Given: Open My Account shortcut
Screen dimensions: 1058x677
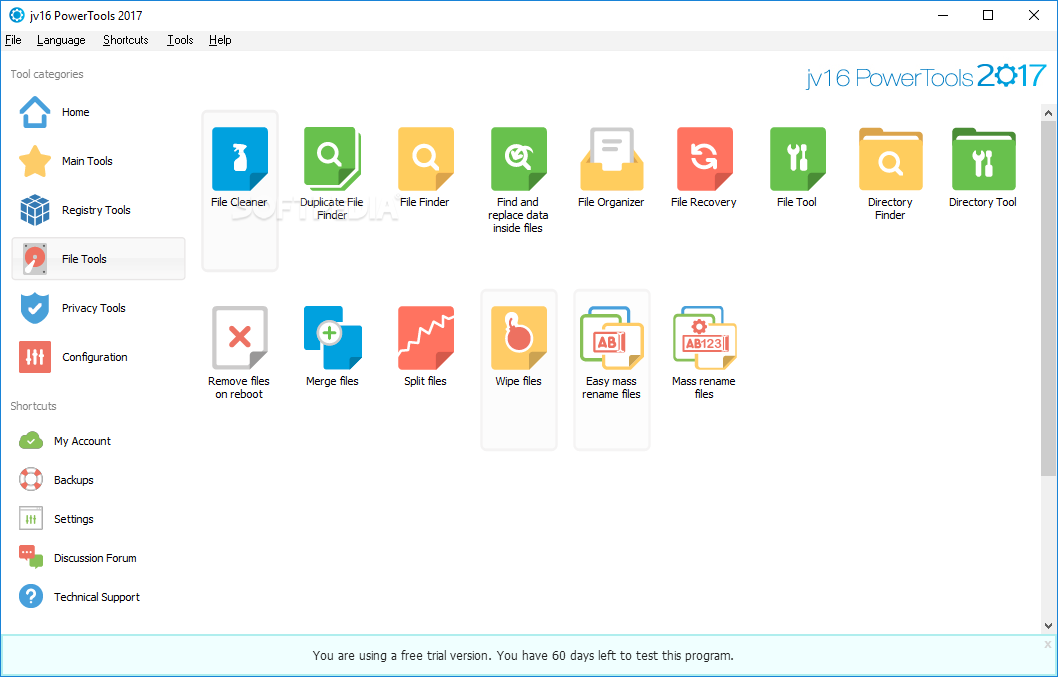Looking at the screenshot, I should coord(65,441).
